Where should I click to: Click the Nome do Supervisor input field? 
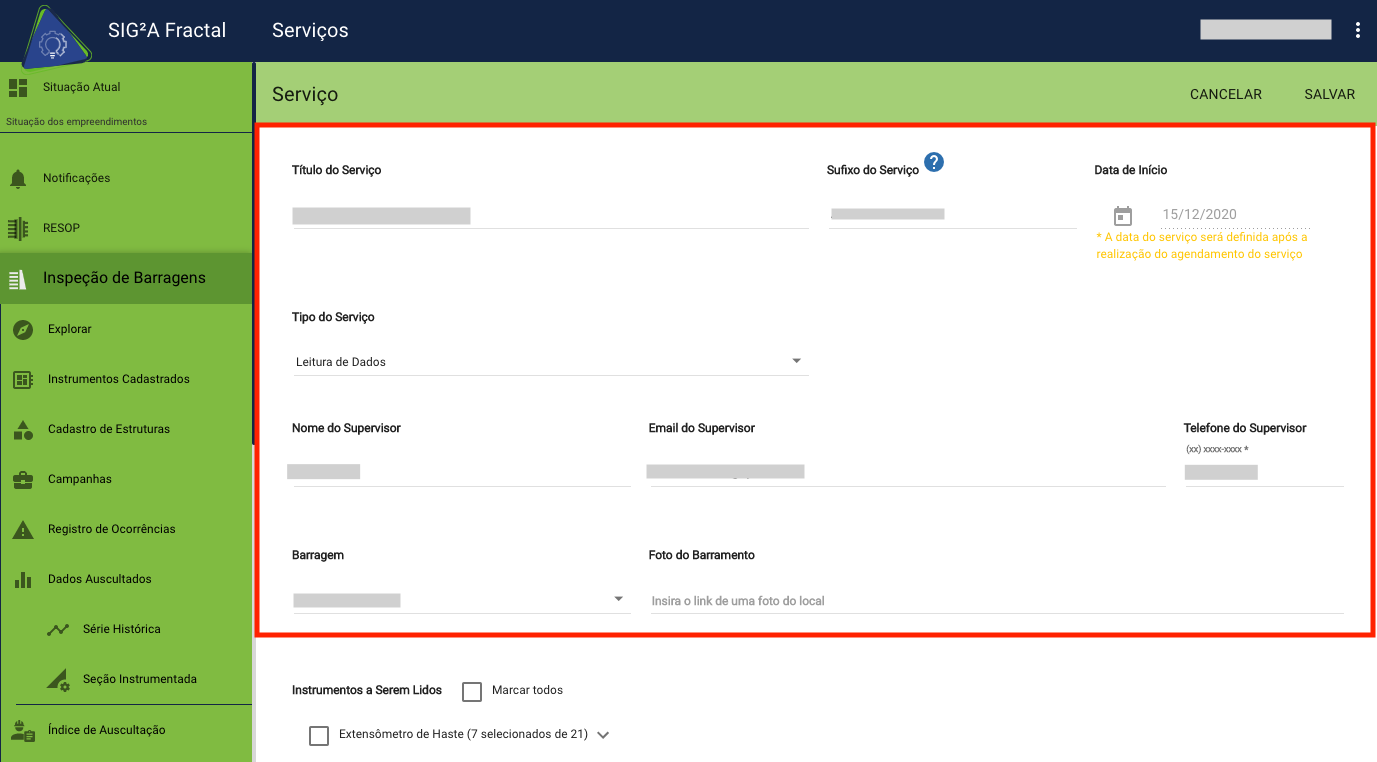[x=461, y=472]
